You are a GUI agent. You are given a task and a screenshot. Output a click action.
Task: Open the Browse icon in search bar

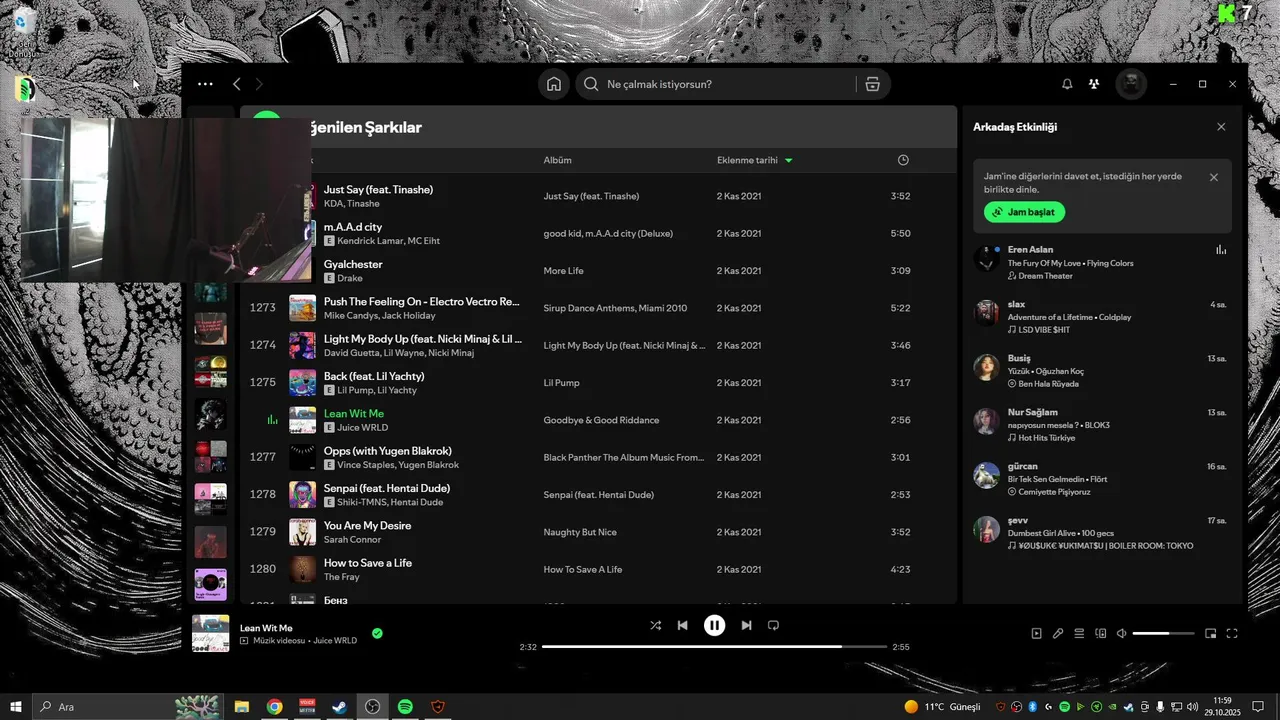[872, 84]
